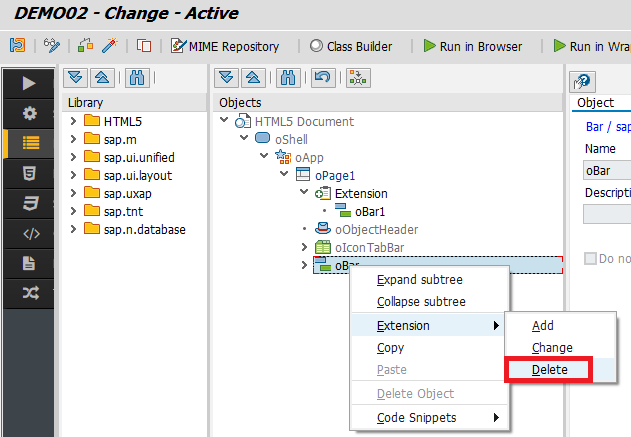
Task: Collapse the oPage1 node
Action: click(284, 174)
